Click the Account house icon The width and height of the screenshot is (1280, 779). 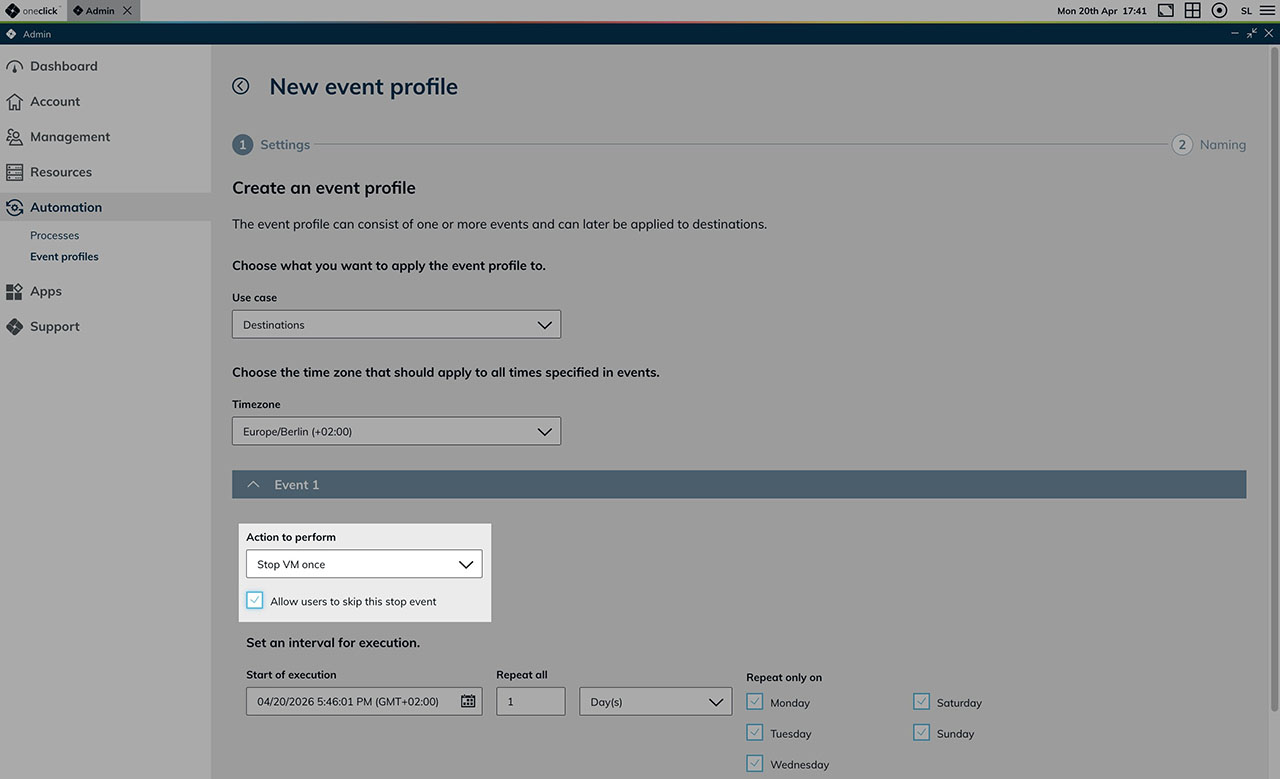[x=14, y=102]
